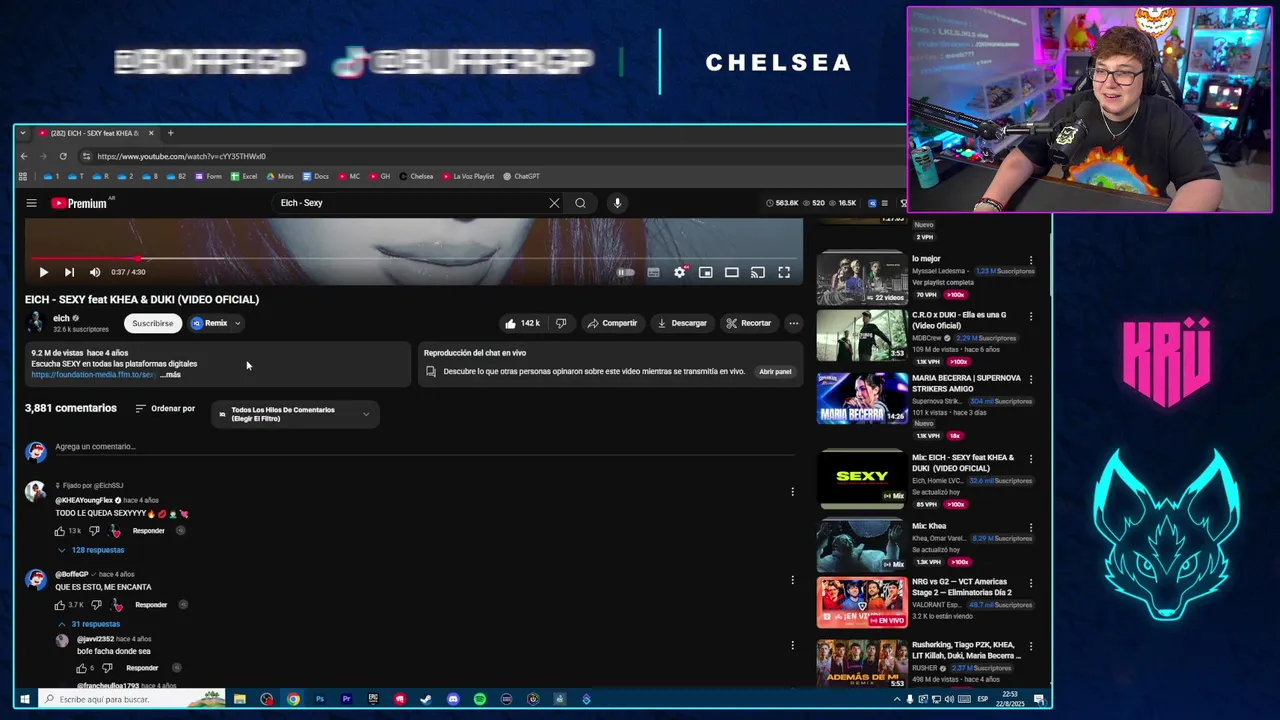Screen dimensions: 1280x720
Task: Open options for KHEAYoungFlex comment
Action: pyautogui.click(x=793, y=492)
